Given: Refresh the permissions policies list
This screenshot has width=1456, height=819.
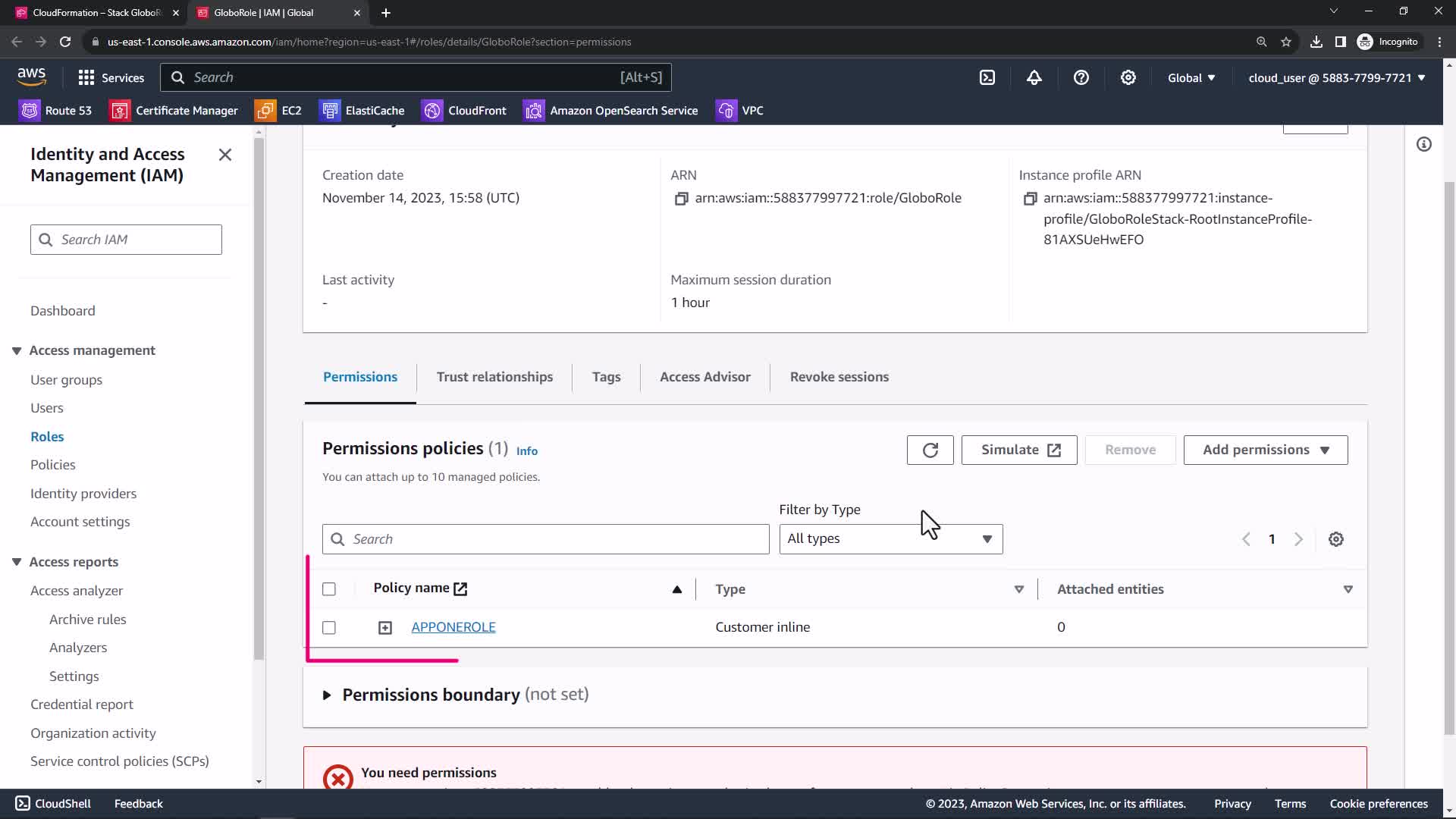Looking at the screenshot, I should pos(930,450).
